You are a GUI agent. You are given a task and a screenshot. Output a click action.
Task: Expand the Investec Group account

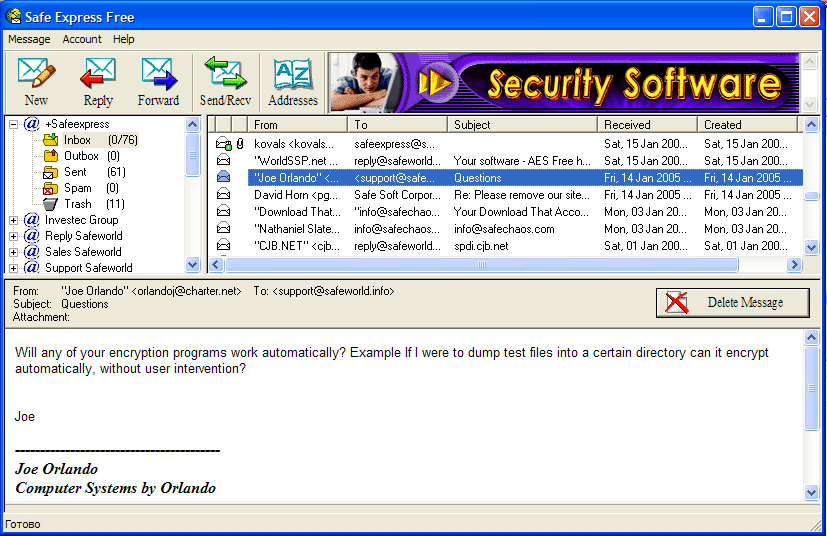tap(14, 221)
